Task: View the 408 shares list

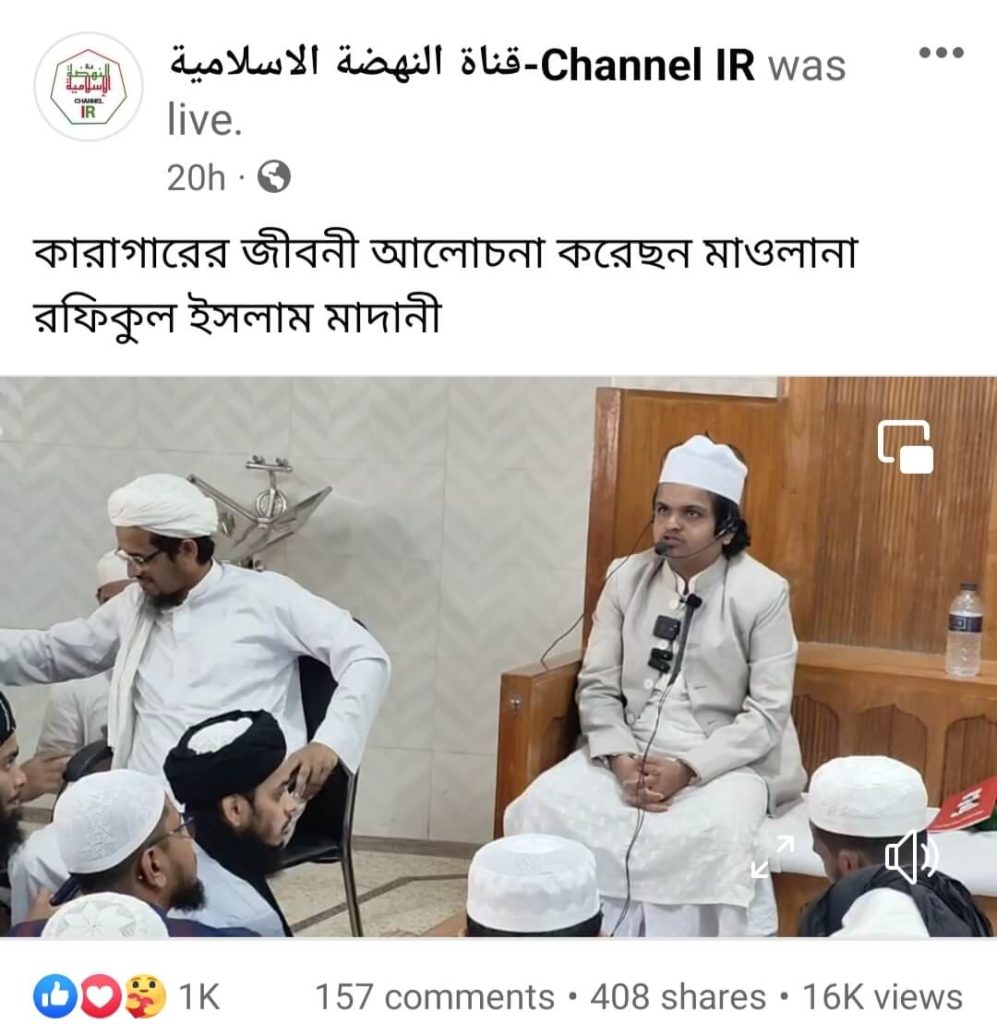Action: point(678,997)
